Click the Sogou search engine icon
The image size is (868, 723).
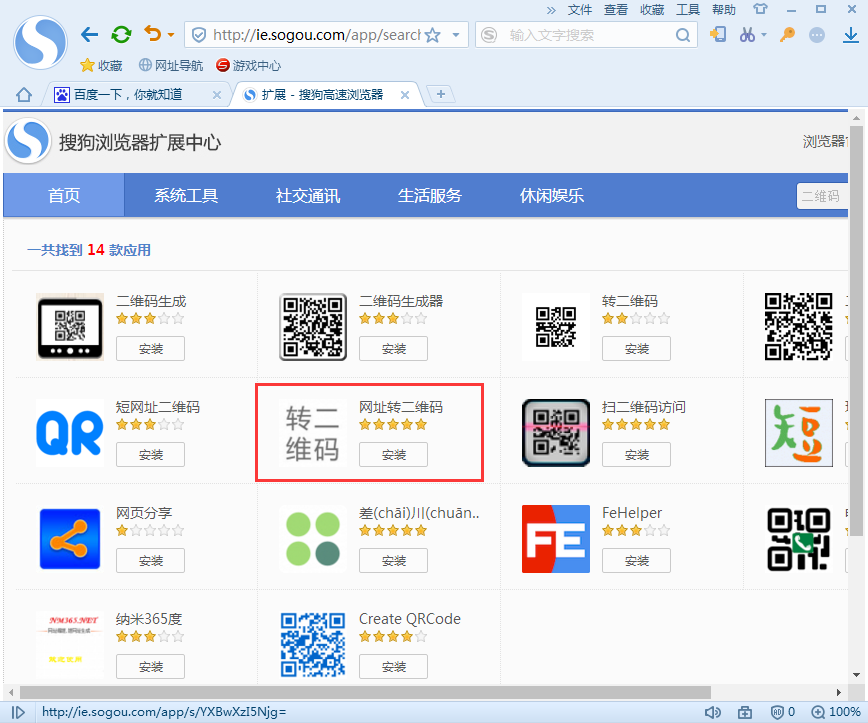(489, 35)
